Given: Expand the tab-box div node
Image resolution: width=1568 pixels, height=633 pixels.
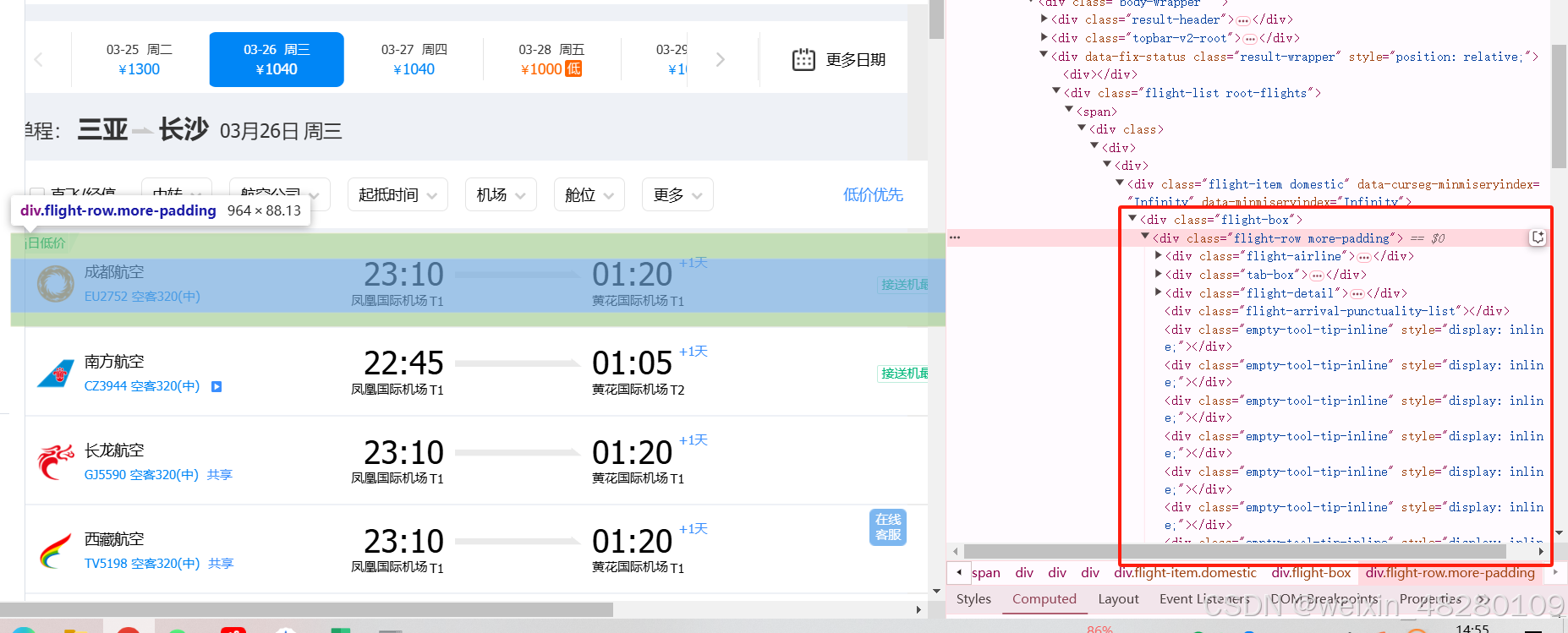Looking at the screenshot, I should pyautogui.click(x=1159, y=275).
